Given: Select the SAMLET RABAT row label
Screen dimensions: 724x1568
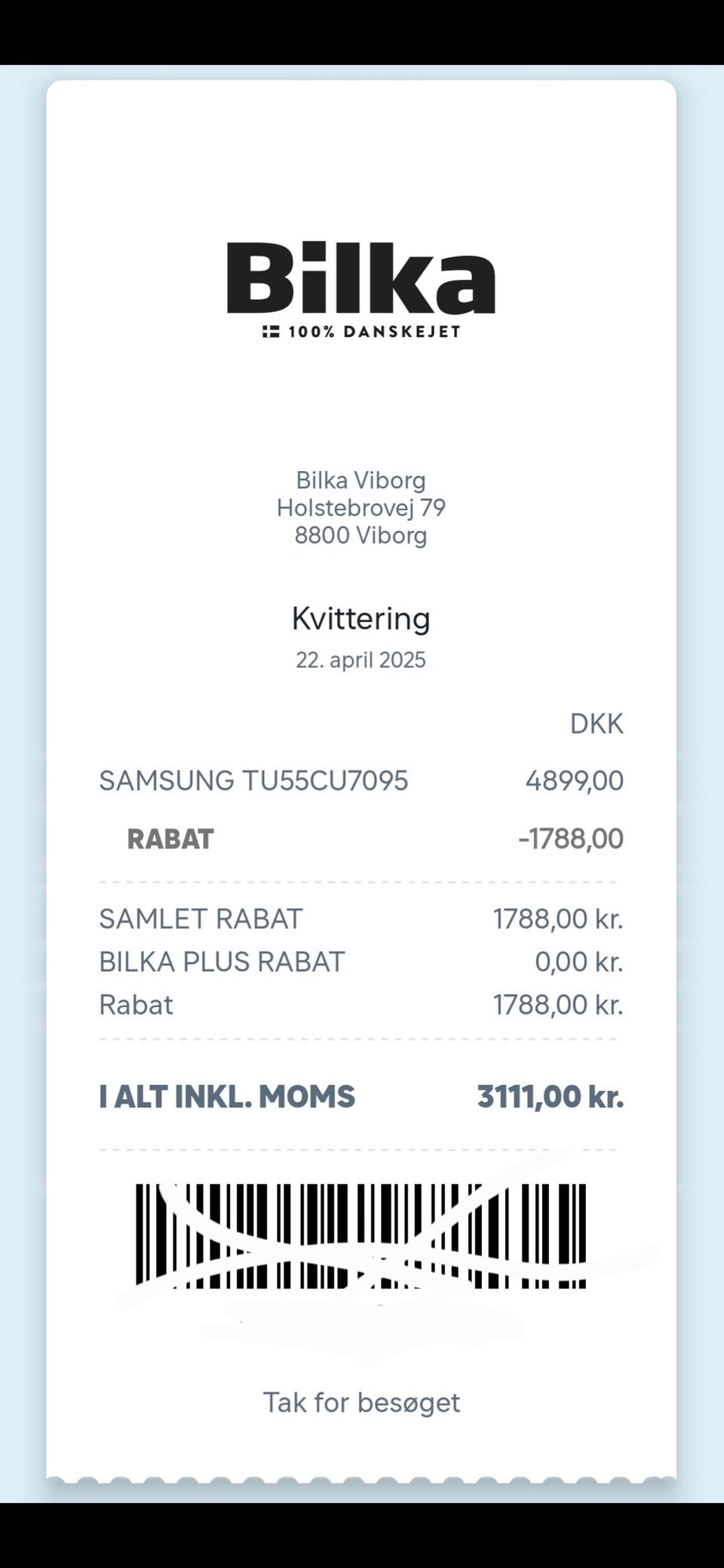Looking at the screenshot, I should 201,919.
